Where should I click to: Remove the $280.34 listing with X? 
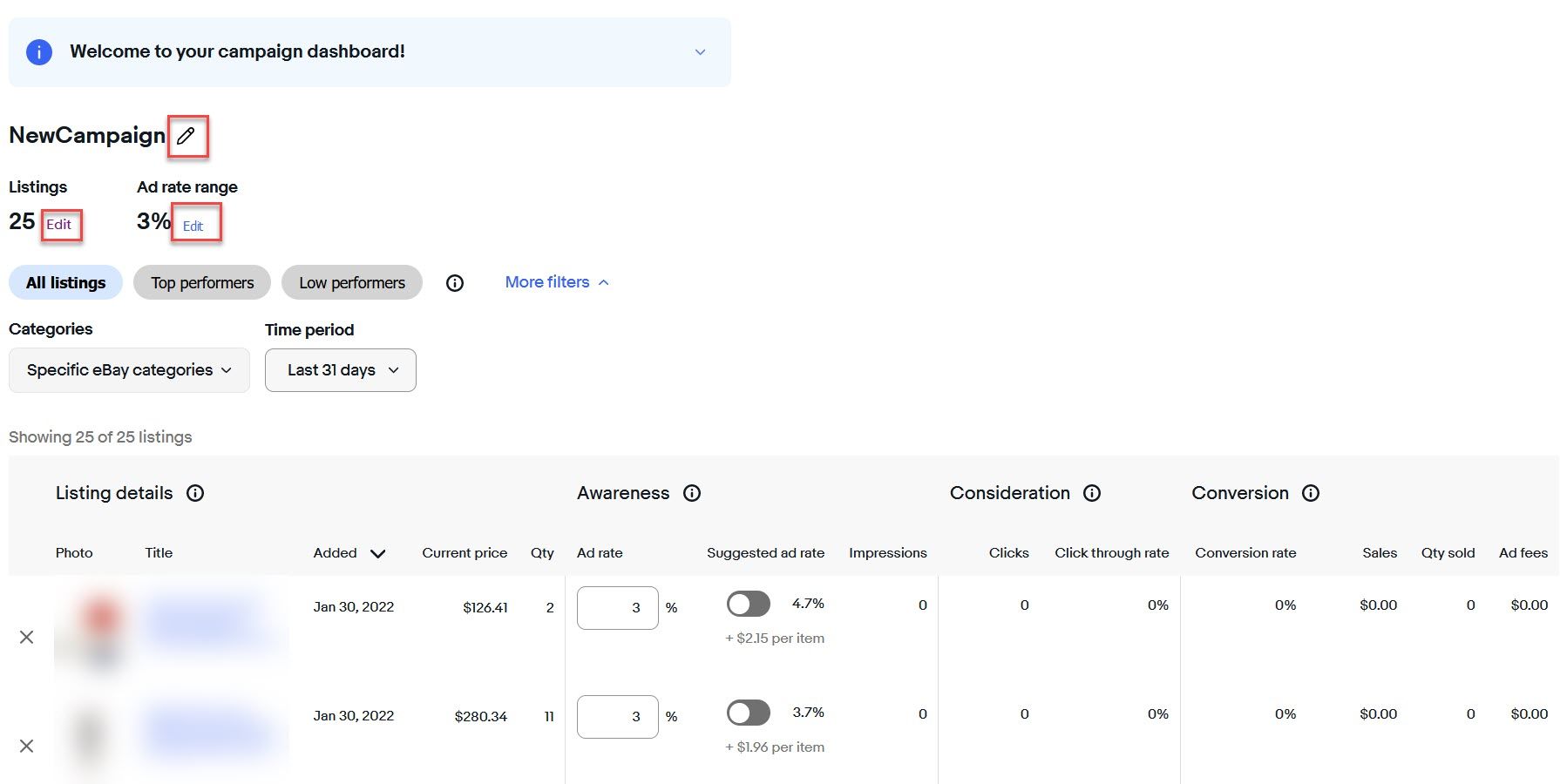pyautogui.click(x=27, y=747)
